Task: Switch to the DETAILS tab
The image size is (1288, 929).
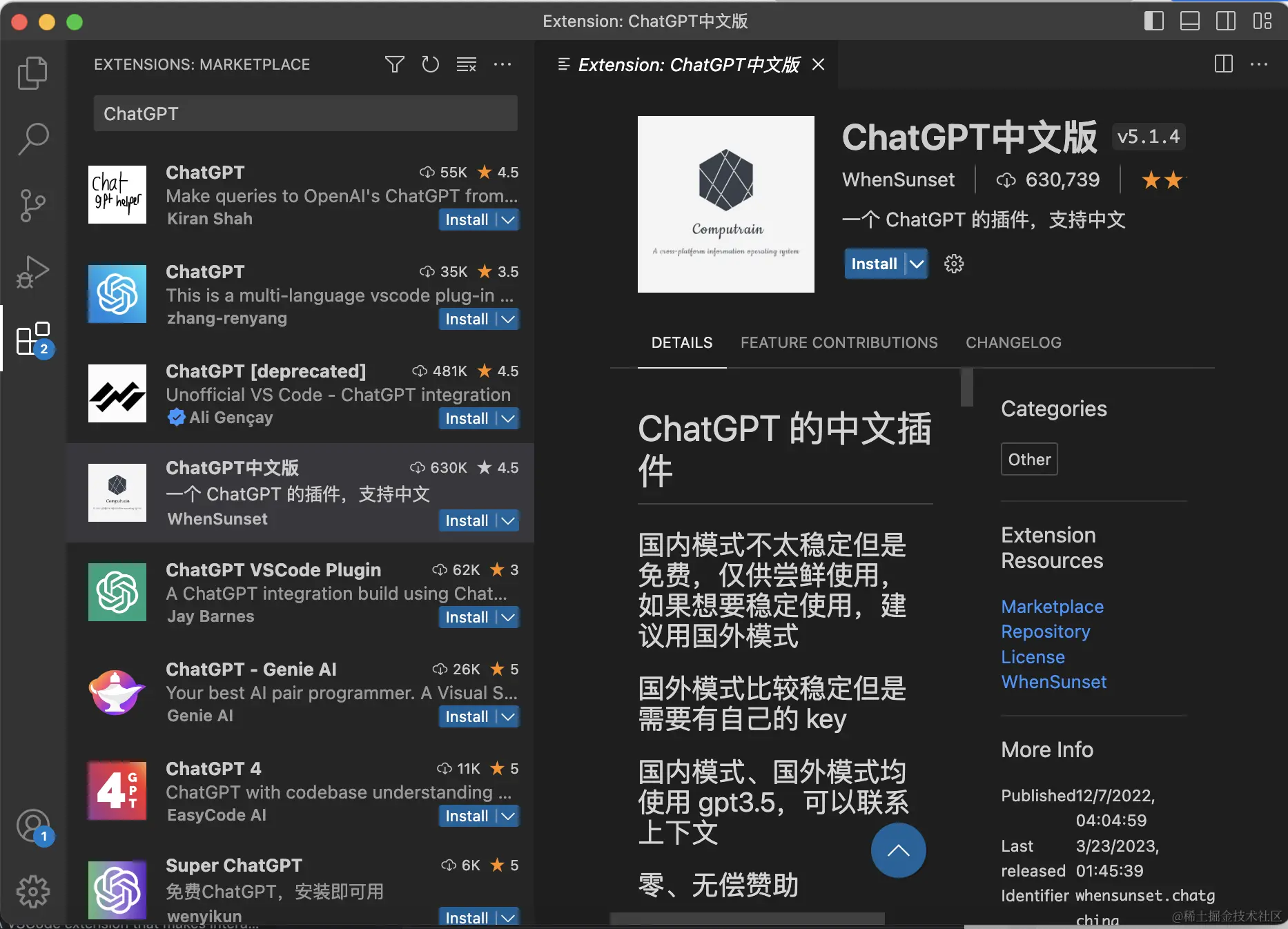Action: tap(682, 343)
